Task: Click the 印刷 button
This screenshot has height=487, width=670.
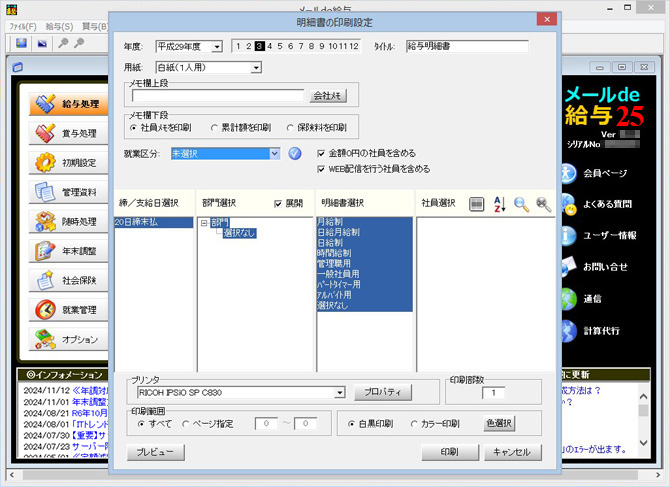Action: (450, 452)
